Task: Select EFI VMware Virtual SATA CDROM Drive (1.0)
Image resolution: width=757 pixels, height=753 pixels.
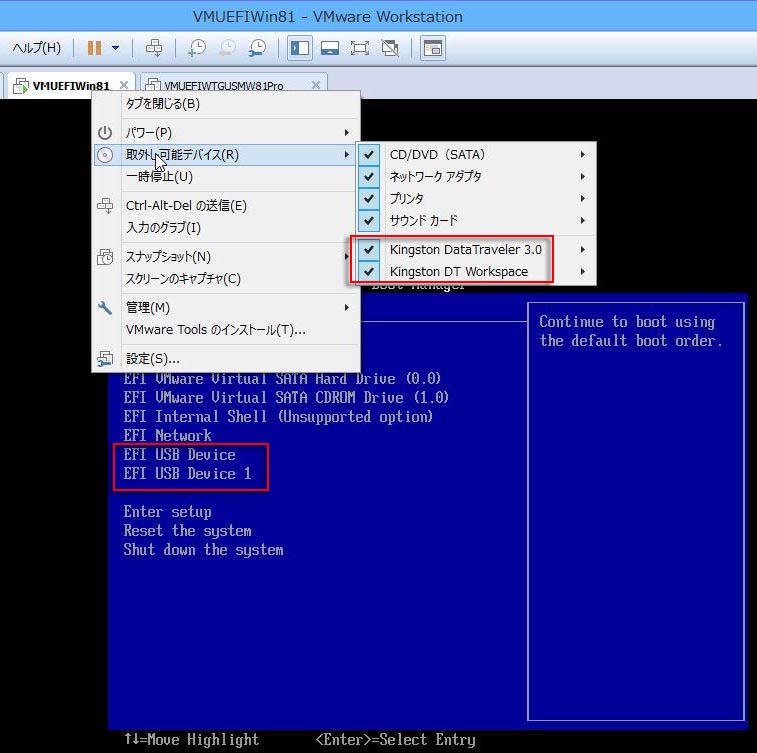Action: (x=286, y=397)
